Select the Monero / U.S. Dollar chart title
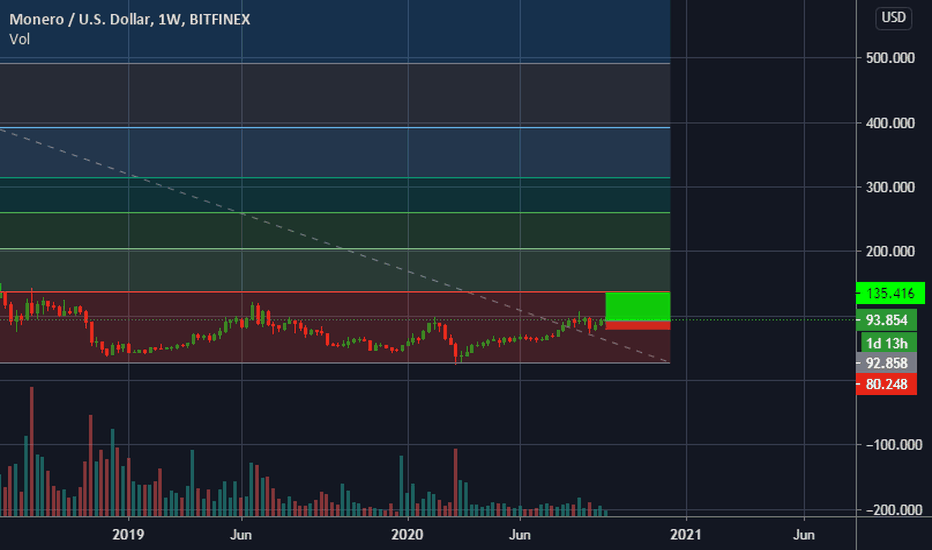The width and height of the screenshot is (932, 550). [130, 19]
